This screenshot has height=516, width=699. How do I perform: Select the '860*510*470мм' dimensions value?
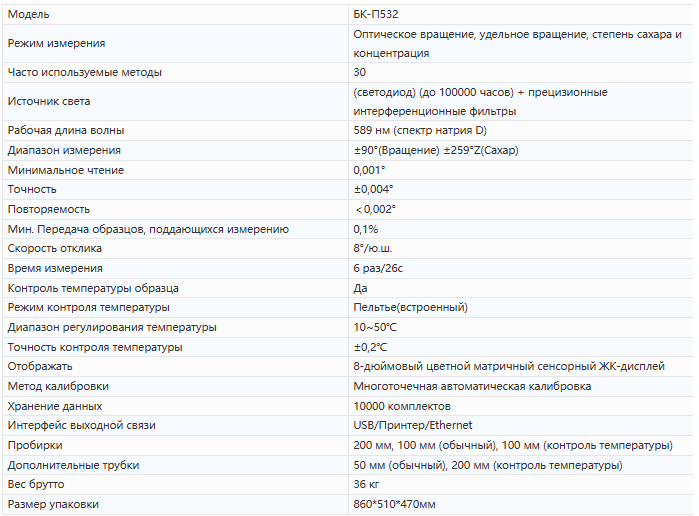coord(395,504)
